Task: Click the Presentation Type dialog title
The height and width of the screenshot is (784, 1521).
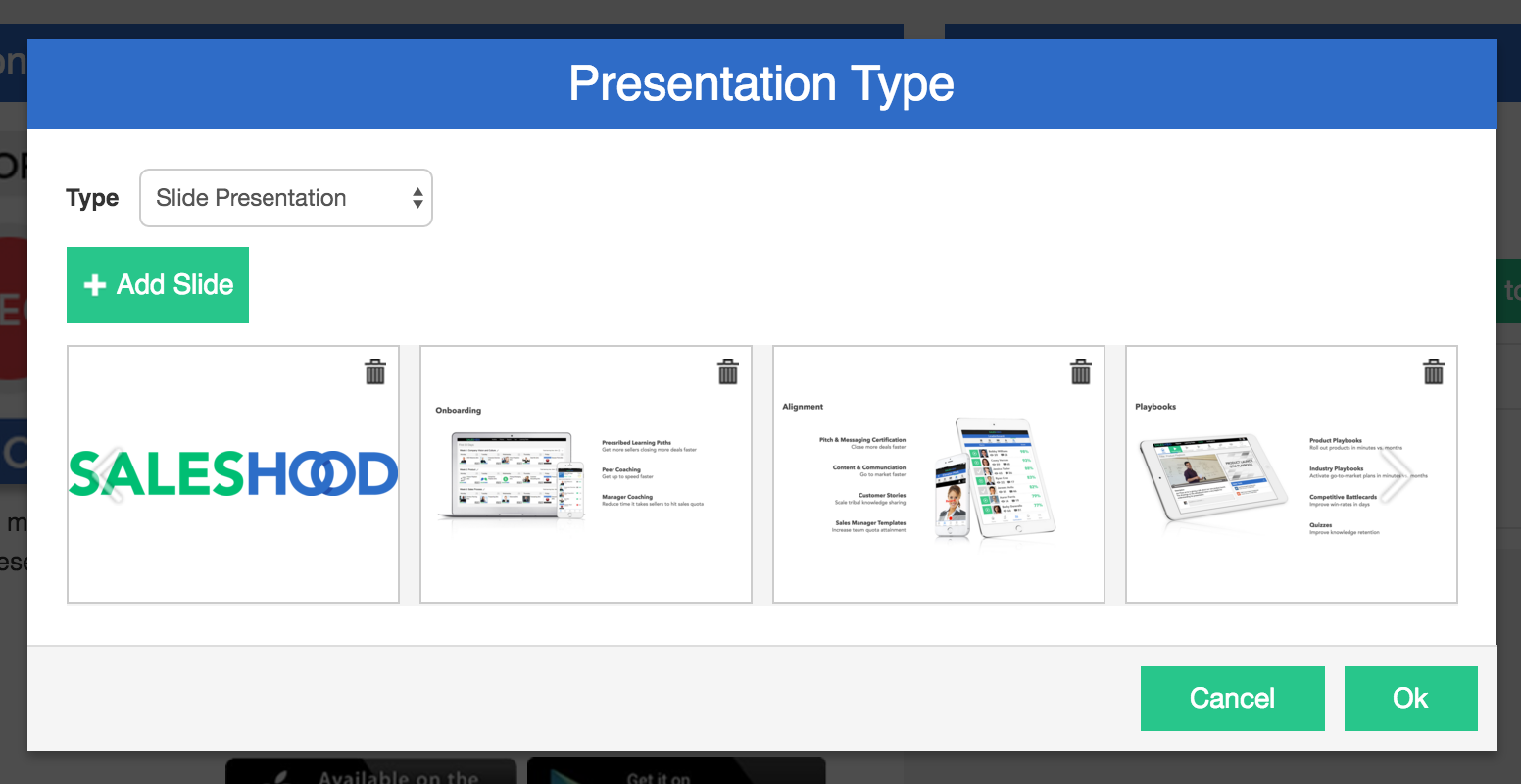Action: pos(761,84)
